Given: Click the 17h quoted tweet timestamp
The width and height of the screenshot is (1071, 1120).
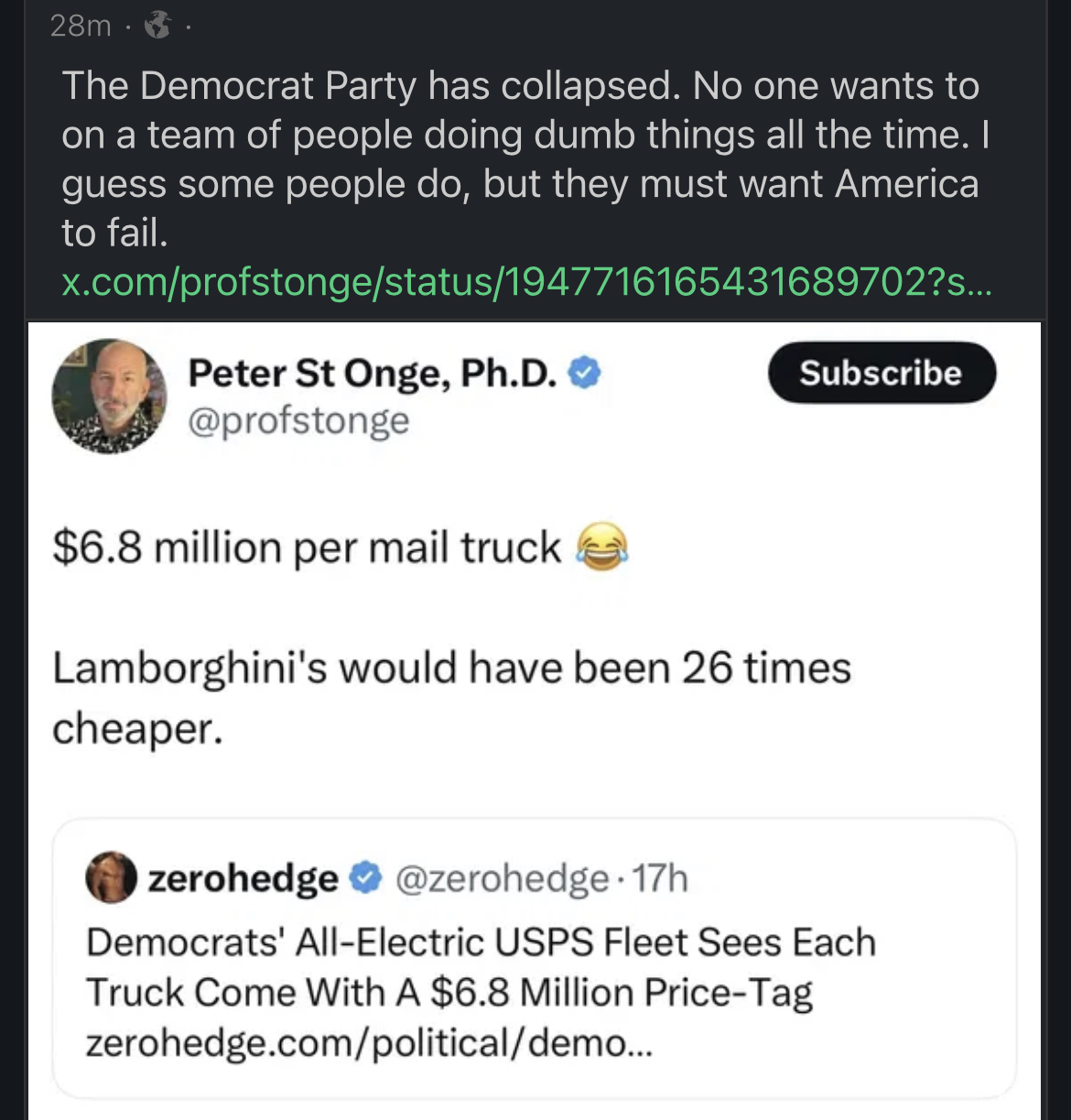Looking at the screenshot, I should tap(660, 878).
